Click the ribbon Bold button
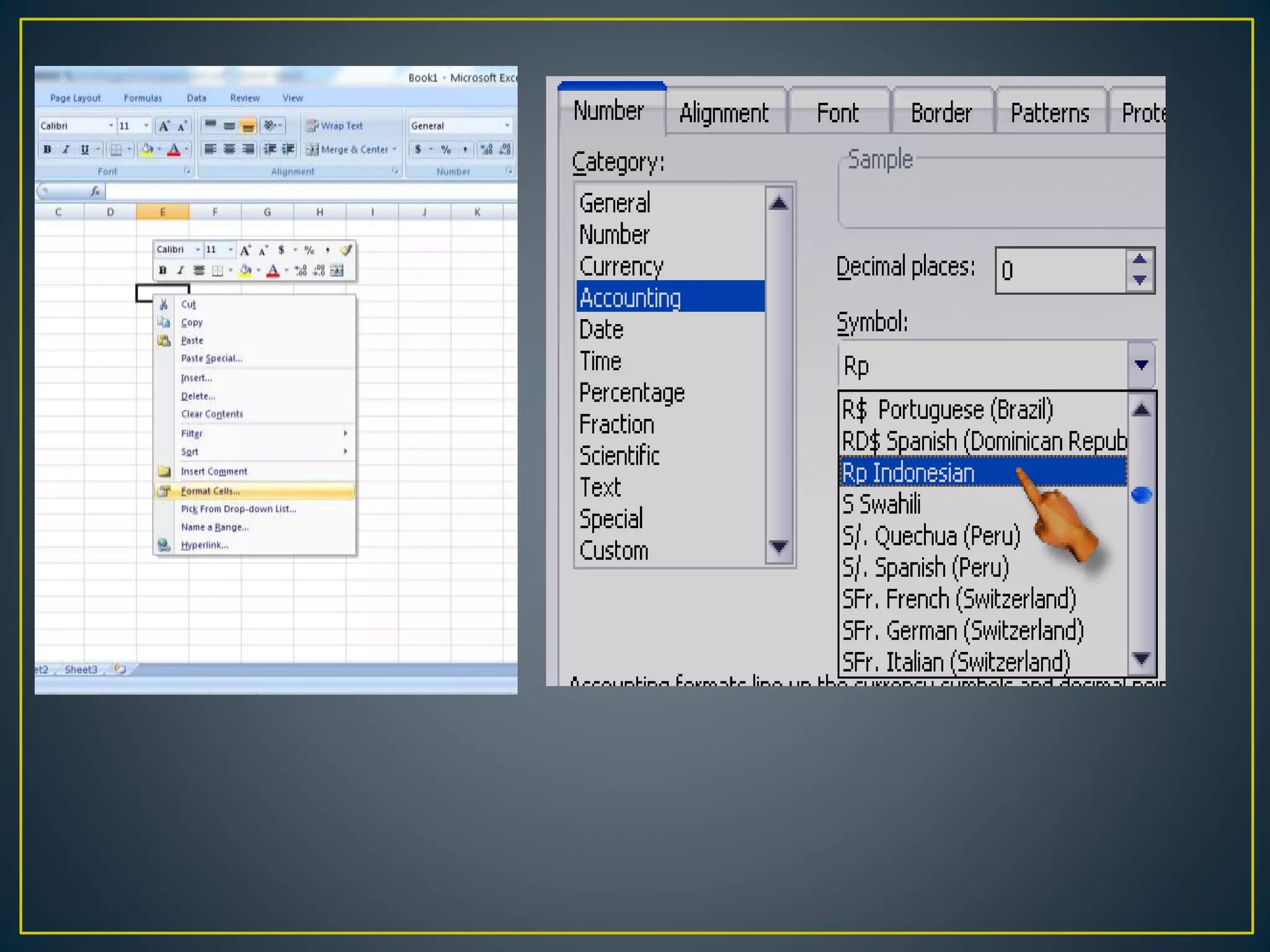The width and height of the screenshot is (1270, 952). (47, 149)
